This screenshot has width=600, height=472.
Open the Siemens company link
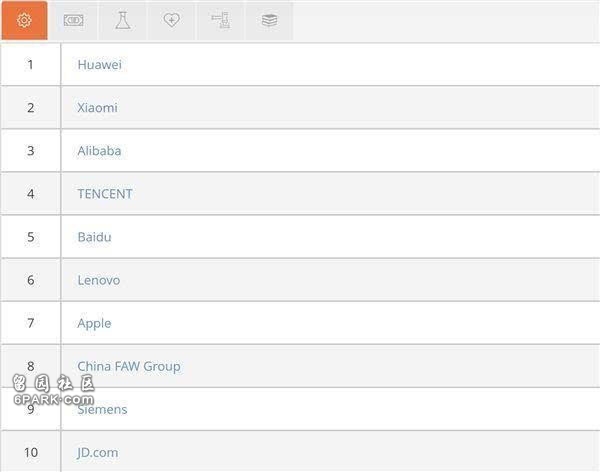click(102, 409)
